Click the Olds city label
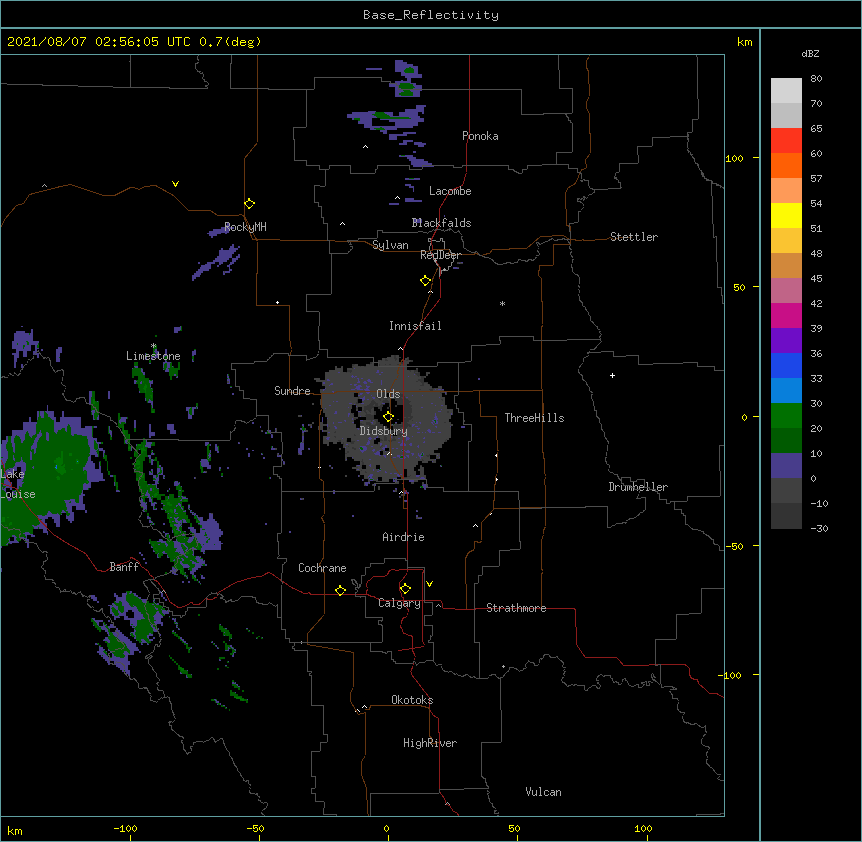The height and width of the screenshot is (842, 862). (x=388, y=394)
